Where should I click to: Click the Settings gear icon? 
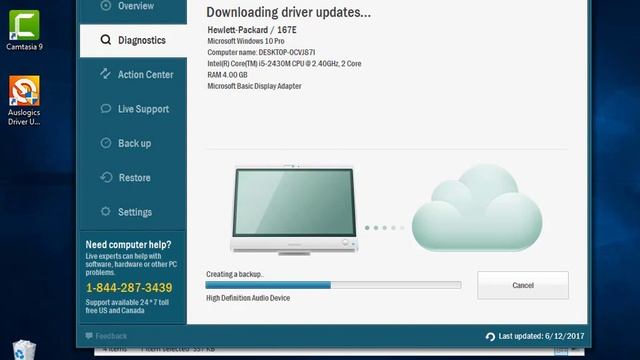(106, 211)
